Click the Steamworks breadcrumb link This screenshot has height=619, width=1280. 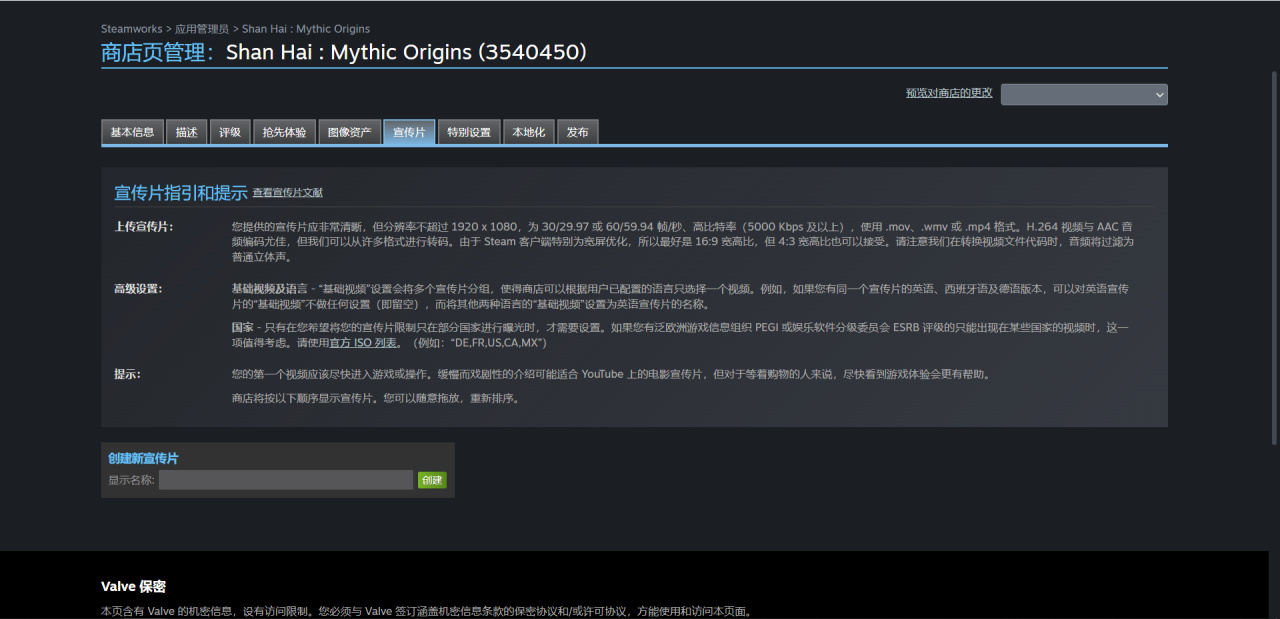click(131, 29)
